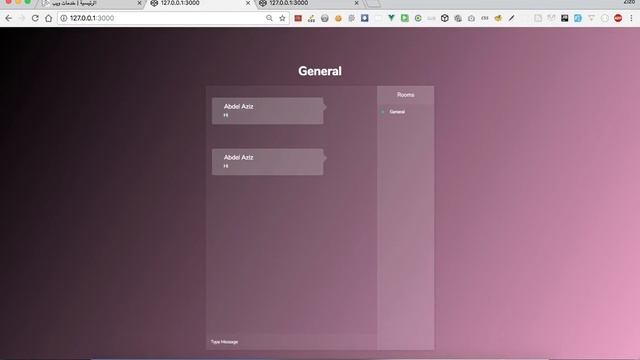Click the light blue square extension icon
640x360 pixels.
point(578,18)
